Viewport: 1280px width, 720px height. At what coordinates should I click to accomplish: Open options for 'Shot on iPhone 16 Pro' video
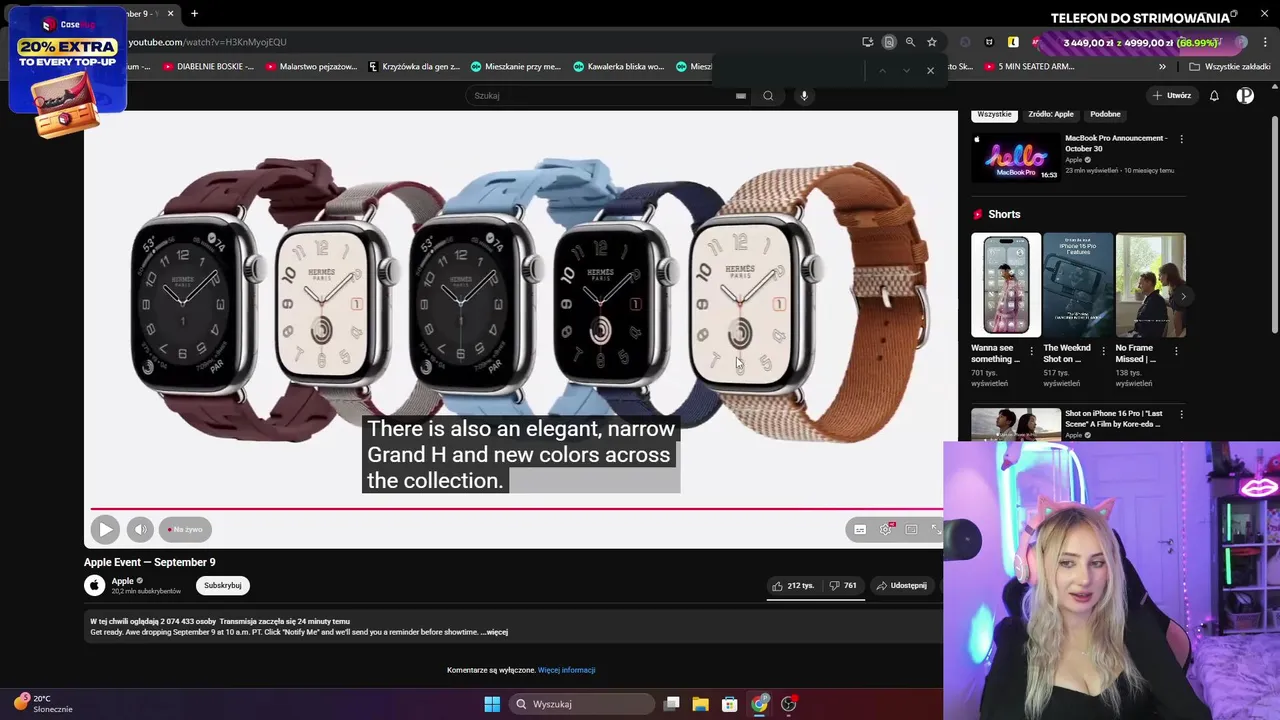click(x=1181, y=414)
